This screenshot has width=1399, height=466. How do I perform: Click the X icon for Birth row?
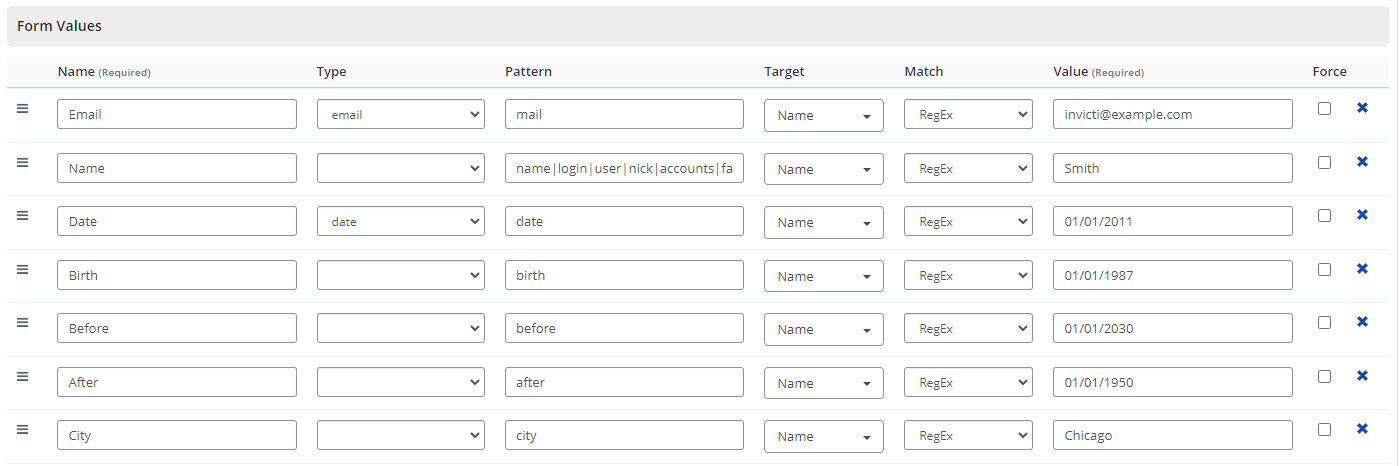(x=1362, y=269)
